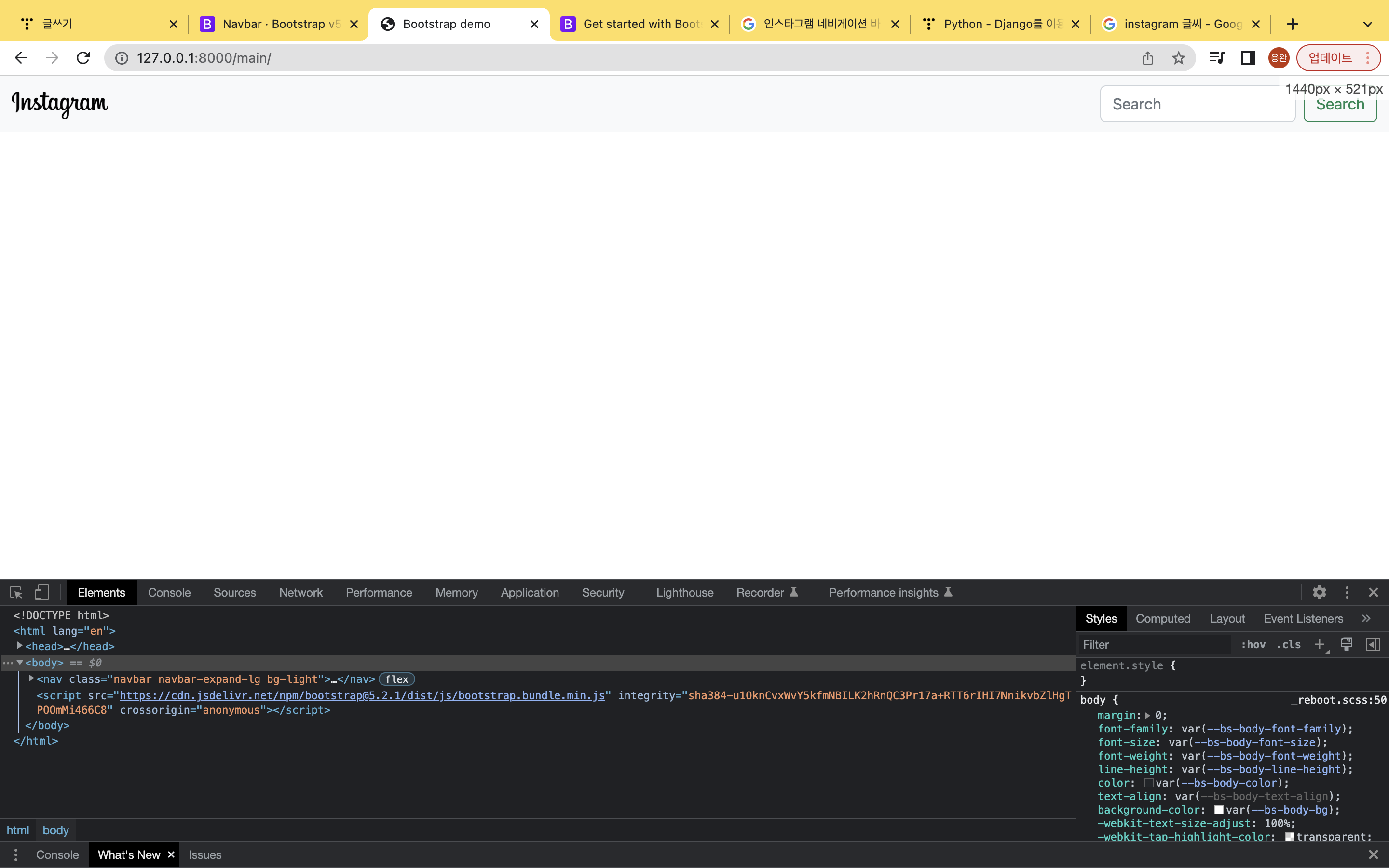Open the DevTools Recorder panel

767,593
